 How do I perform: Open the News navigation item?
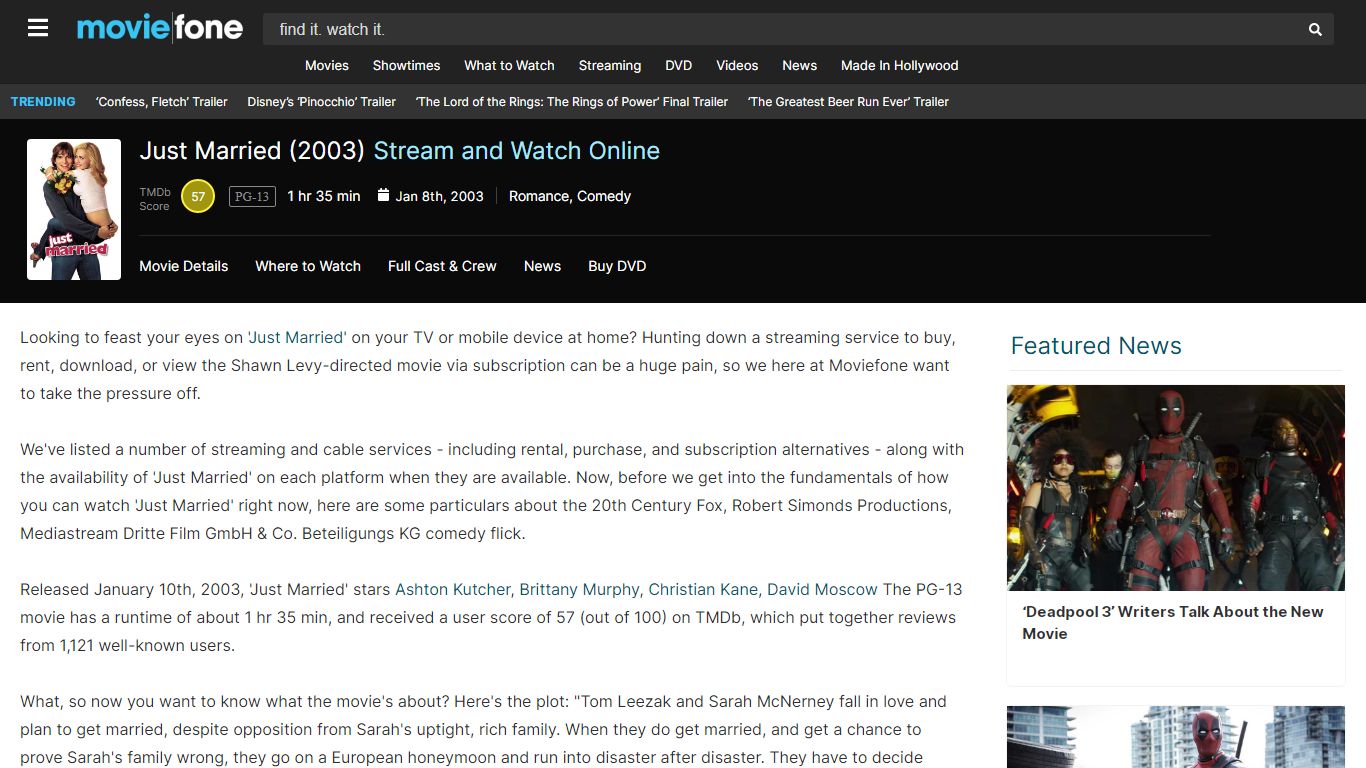click(800, 65)
